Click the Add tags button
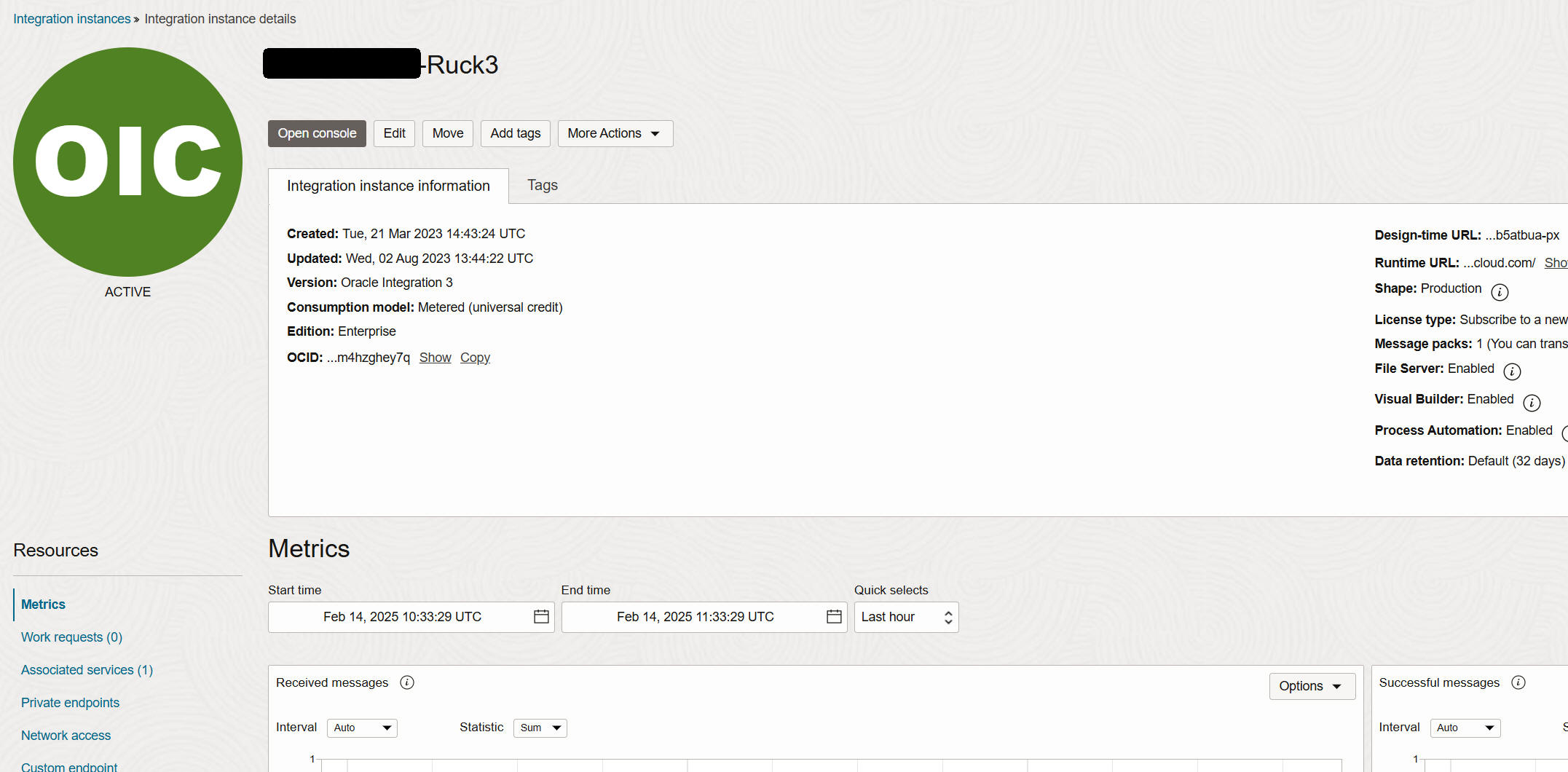 point(516,133)
